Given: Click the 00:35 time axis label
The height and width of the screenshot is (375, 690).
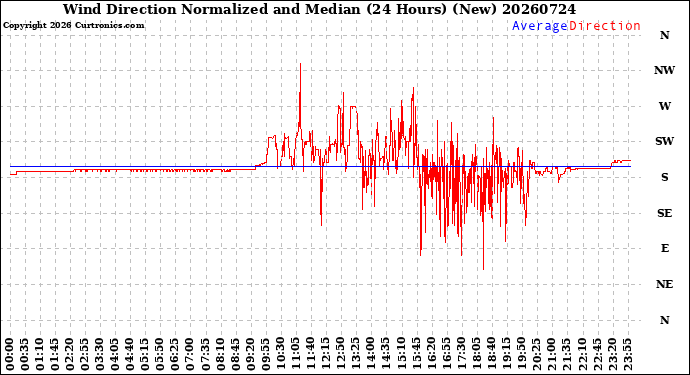Looking at the screenshot, I should click(x=25, y=354).
